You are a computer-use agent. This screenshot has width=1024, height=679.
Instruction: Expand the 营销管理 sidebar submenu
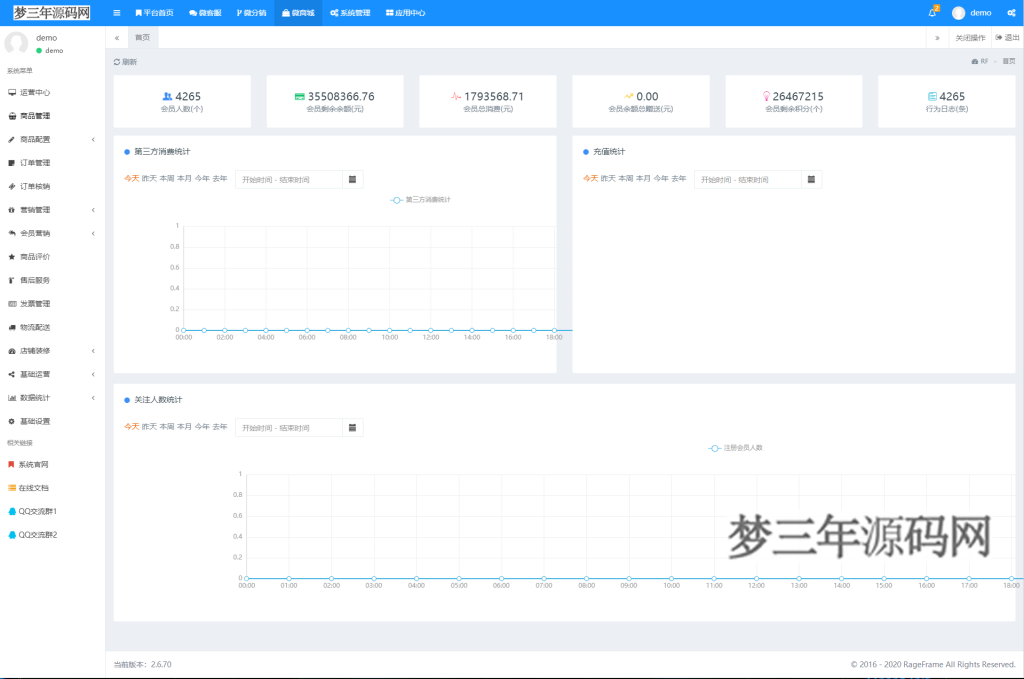tap(41, 209)
